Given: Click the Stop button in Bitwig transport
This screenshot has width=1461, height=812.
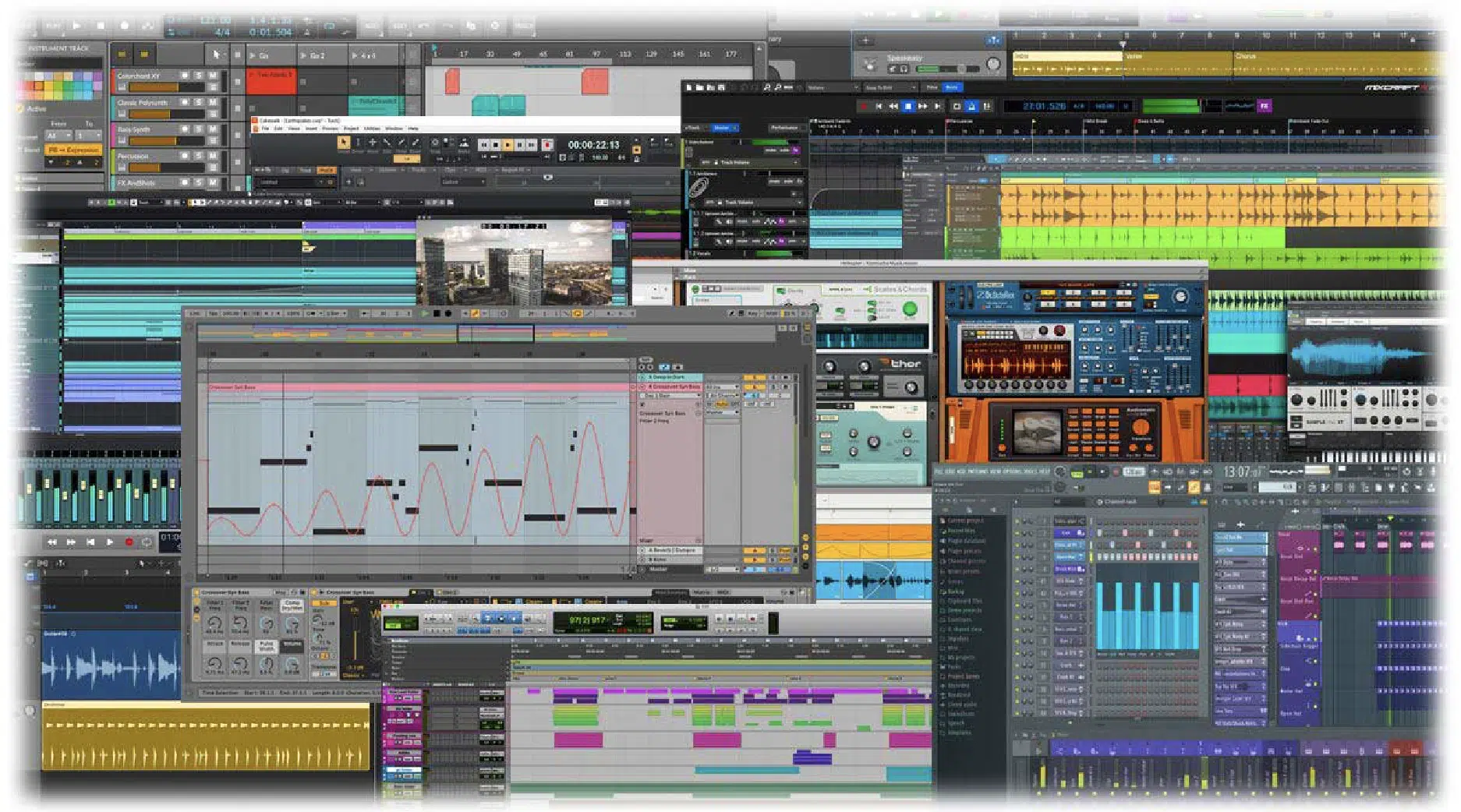Looking at the screenshot, I should coord(101,25).
